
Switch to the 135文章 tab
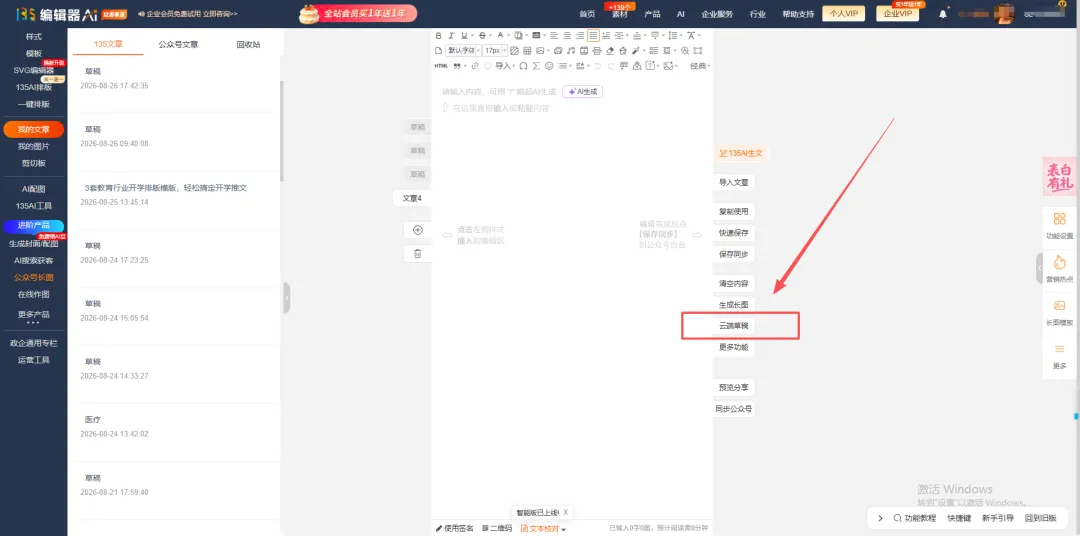[108, 44]
